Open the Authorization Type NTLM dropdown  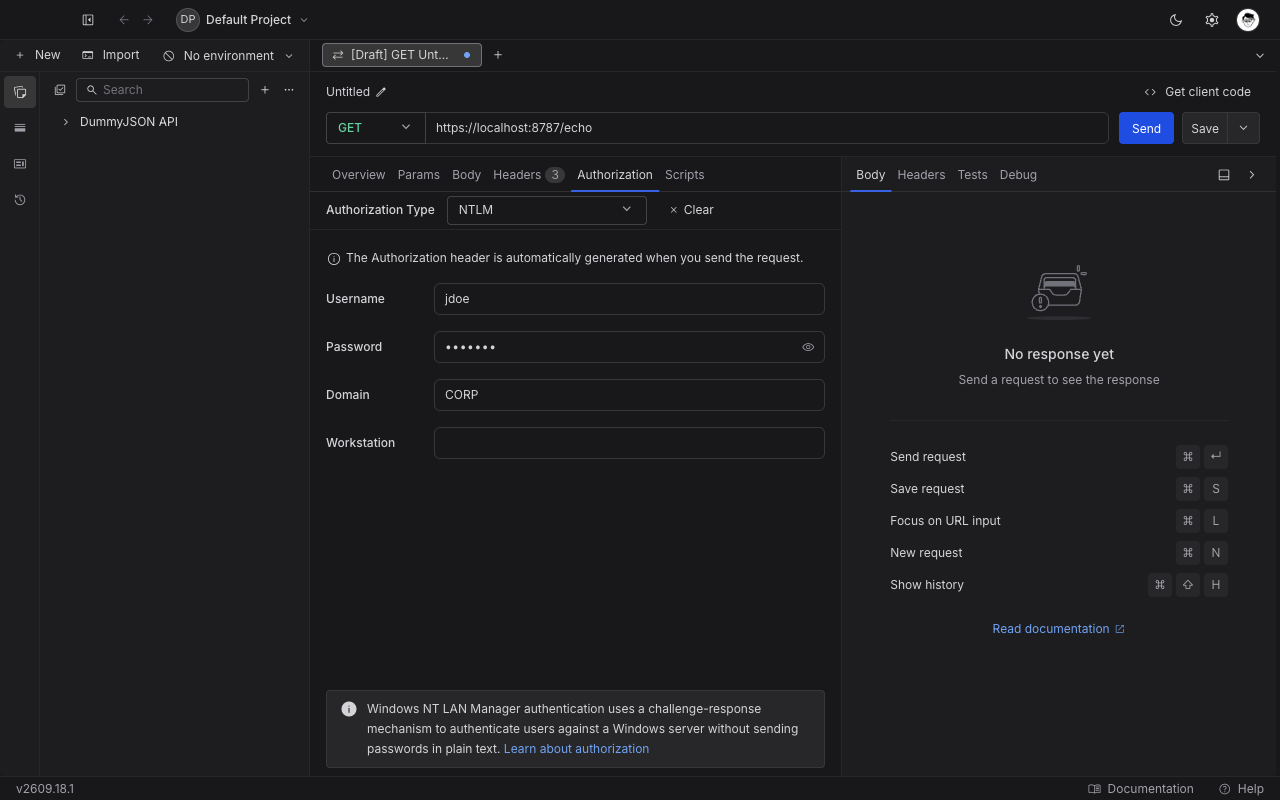[x=547, y=210]
